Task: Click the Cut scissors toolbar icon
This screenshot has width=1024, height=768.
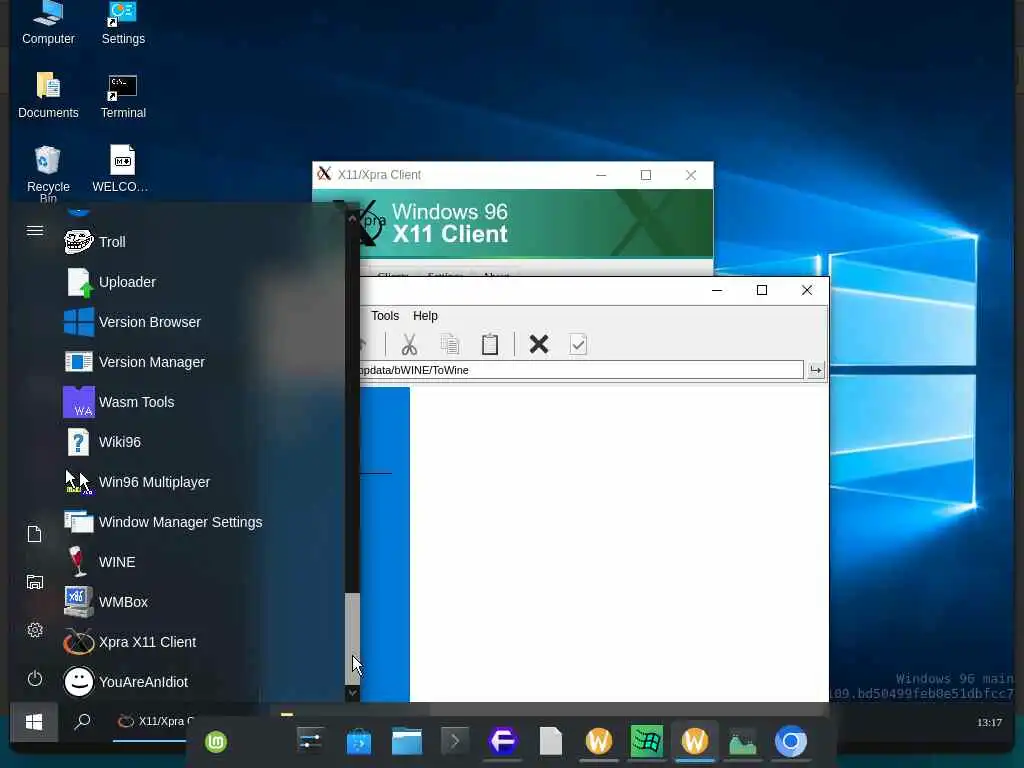Action: (409, 344)
